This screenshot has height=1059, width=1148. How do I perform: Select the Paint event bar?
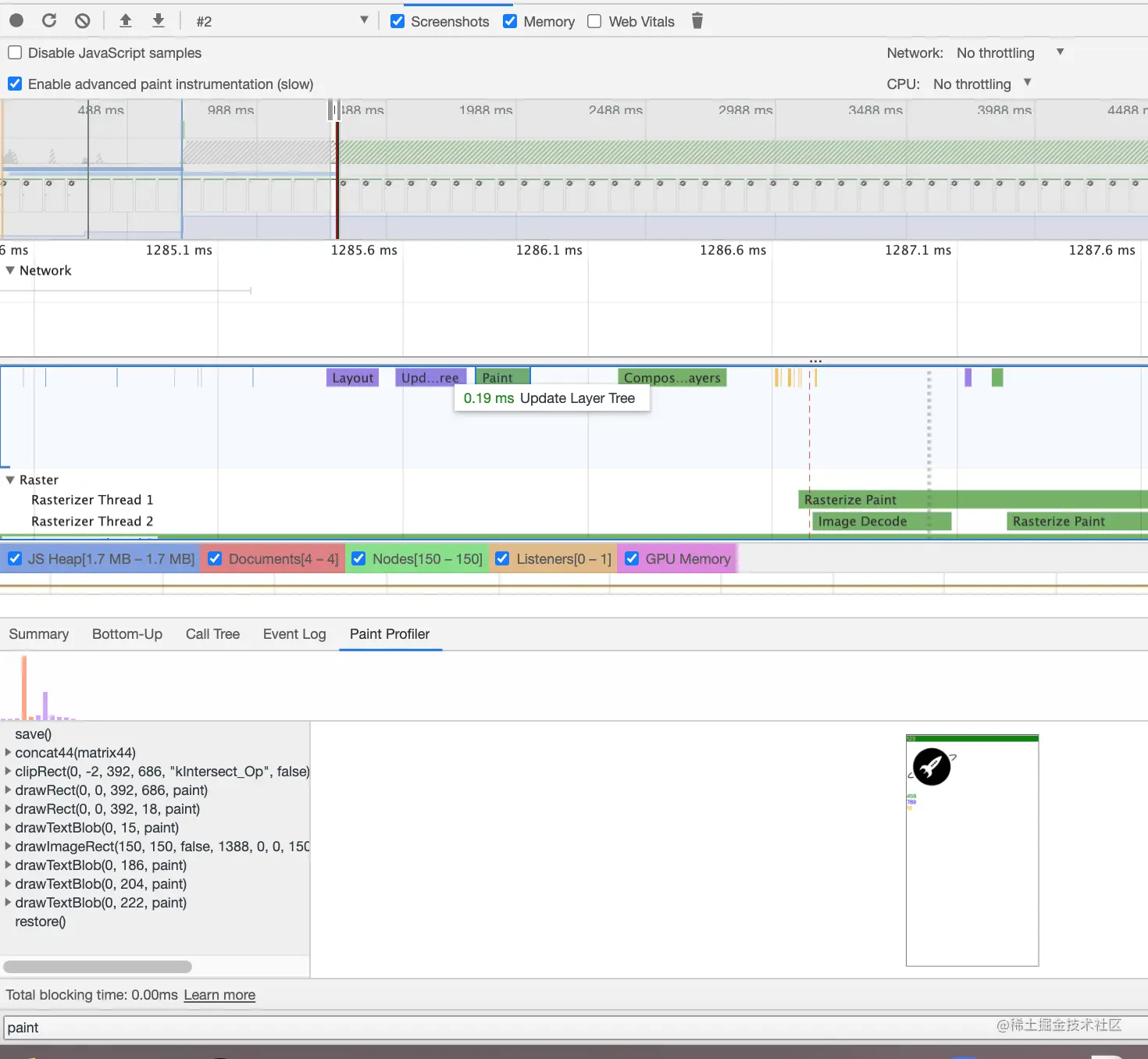pyautogui.click(x=503, y=378)
